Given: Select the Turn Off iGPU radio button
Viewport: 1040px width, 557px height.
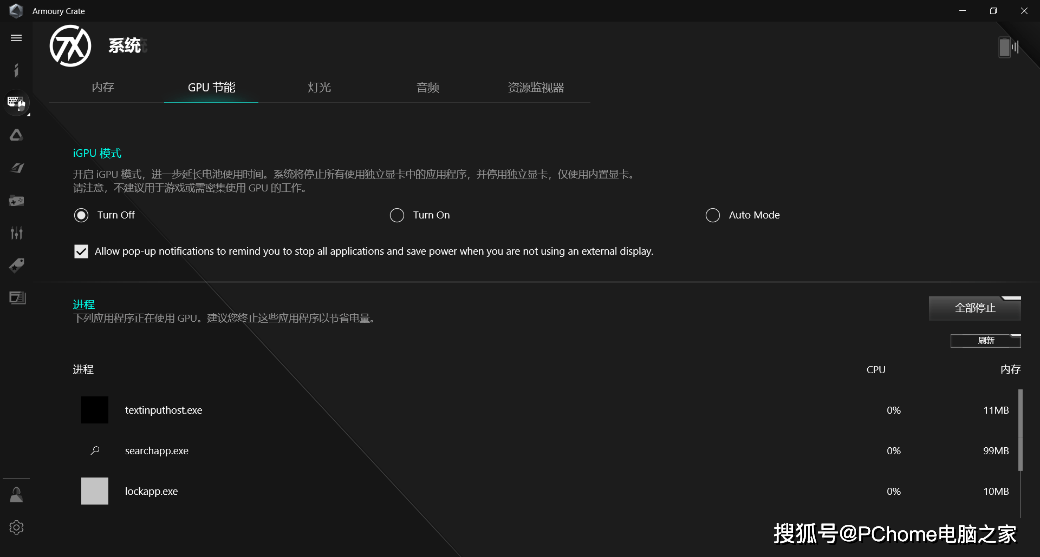Looking at the screenshot, I should click(x=81, y=215).
